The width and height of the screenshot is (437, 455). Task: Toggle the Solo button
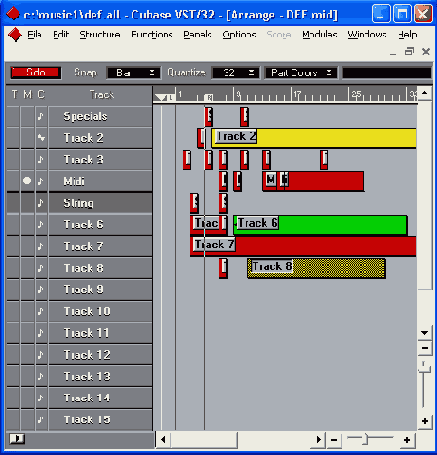tap(36, 72)
